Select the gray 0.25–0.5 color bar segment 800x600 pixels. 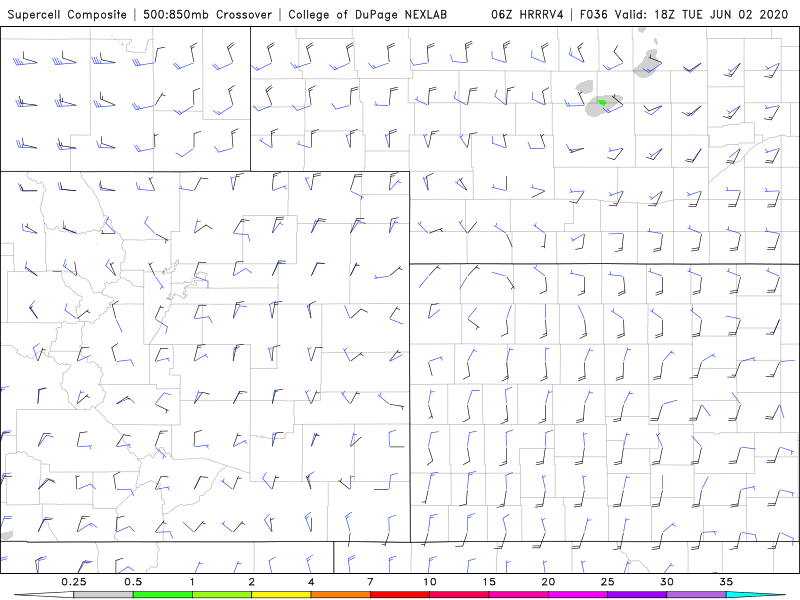click(104, 595)
